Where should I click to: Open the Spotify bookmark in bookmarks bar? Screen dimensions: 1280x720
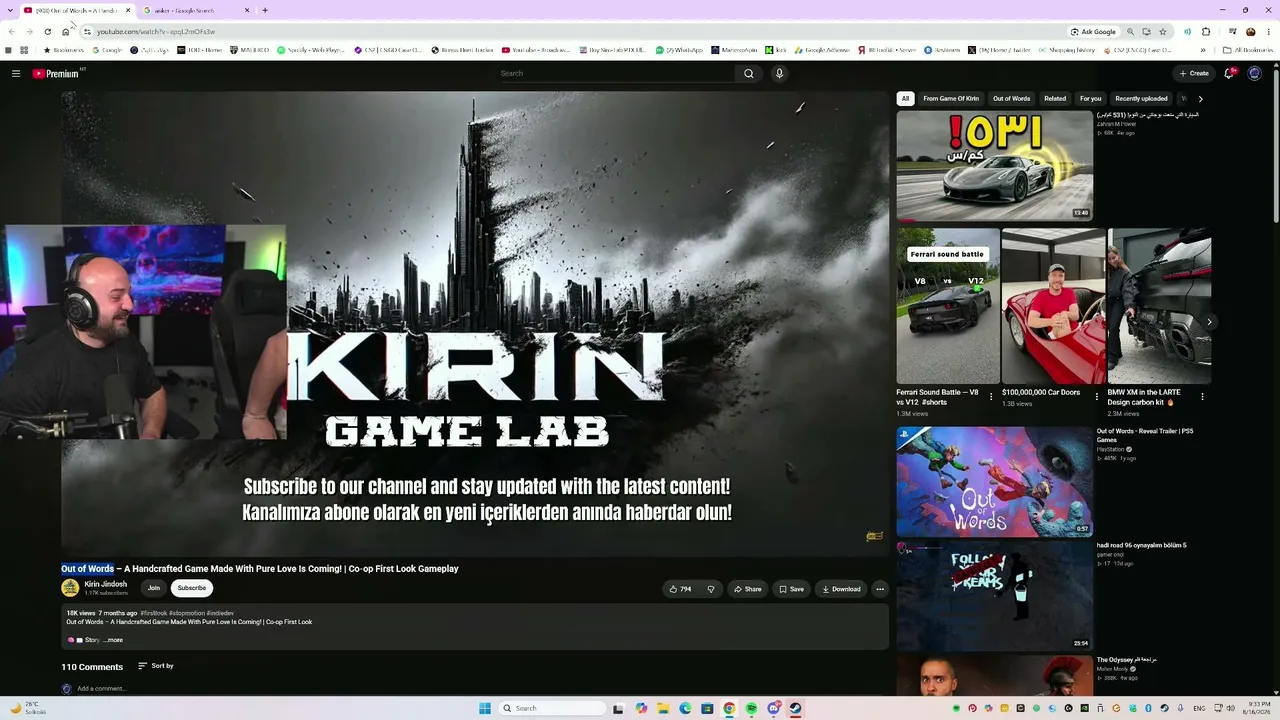pyautogui.click(x=311, y=49)
